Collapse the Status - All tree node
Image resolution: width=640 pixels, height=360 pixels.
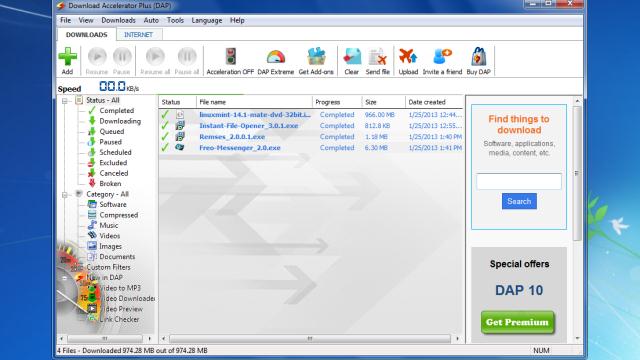(x=64, y=101)
